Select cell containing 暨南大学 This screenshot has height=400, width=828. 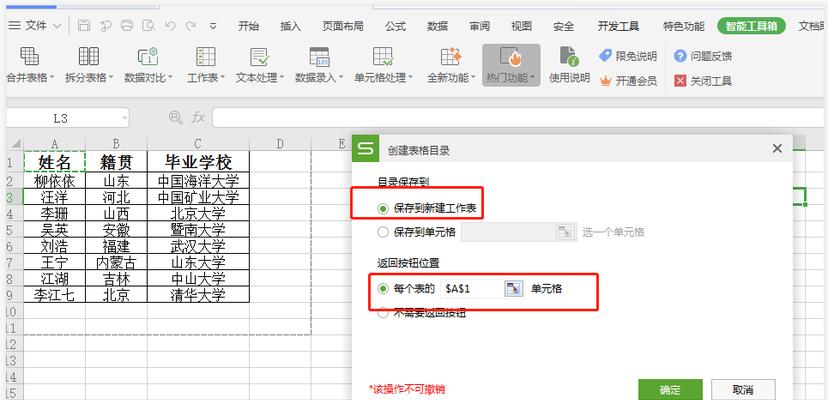198,230
